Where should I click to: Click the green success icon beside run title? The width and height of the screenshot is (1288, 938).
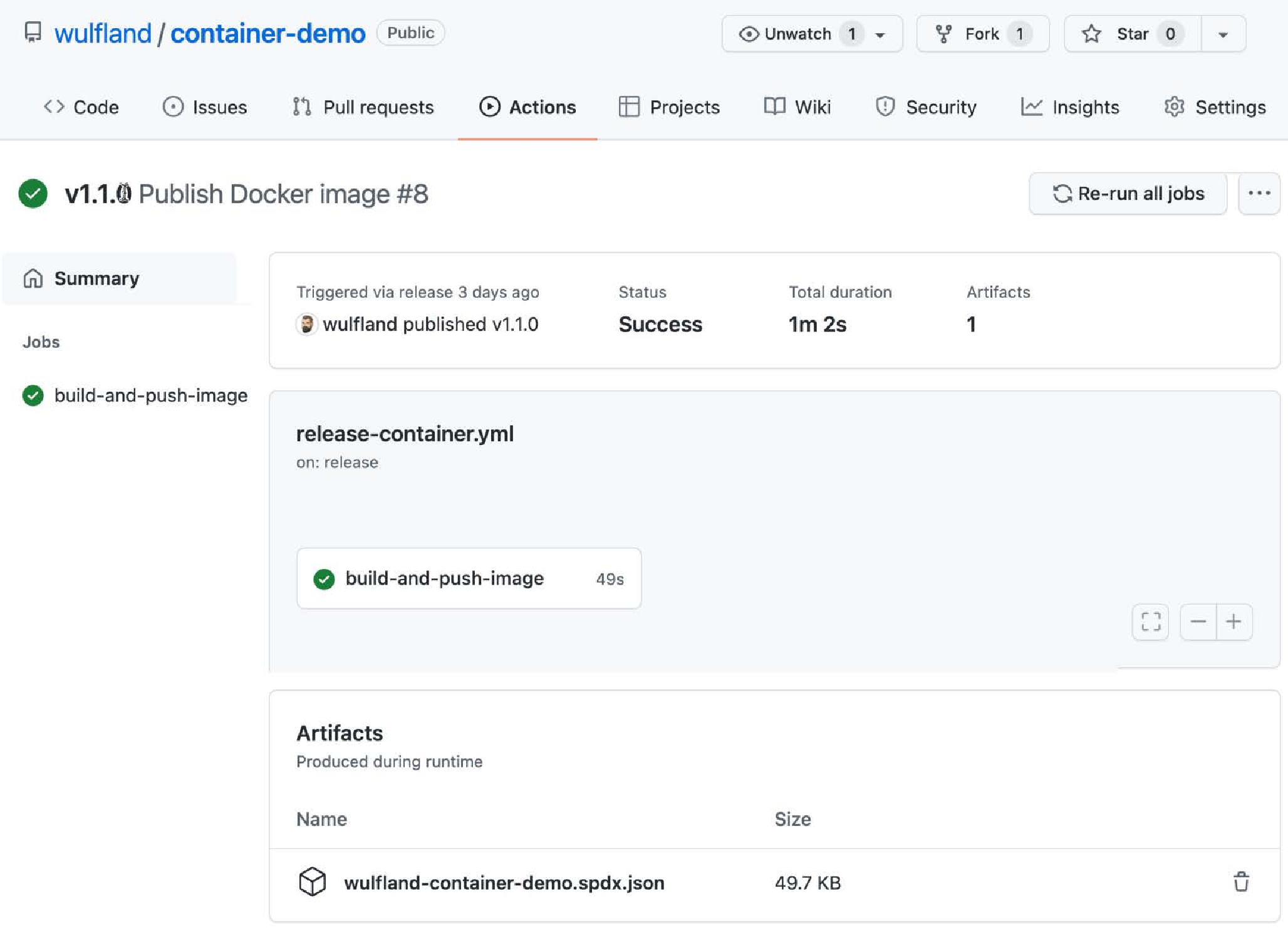point(33,194)
